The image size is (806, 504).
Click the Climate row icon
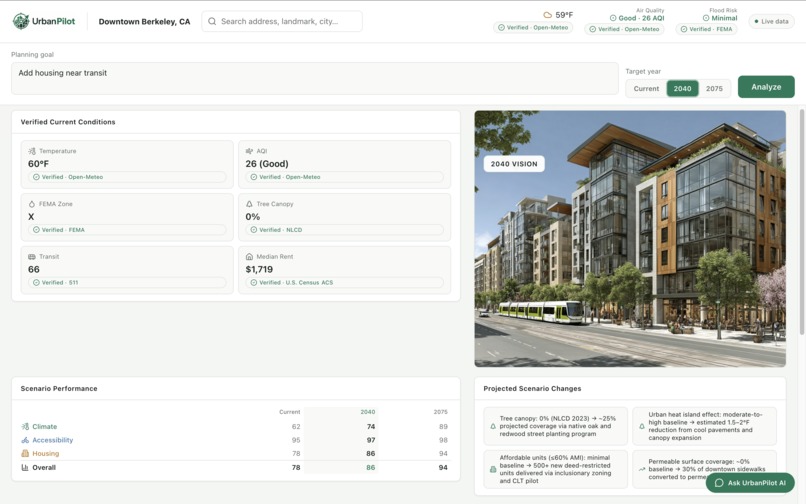click(x=25, y=426)
